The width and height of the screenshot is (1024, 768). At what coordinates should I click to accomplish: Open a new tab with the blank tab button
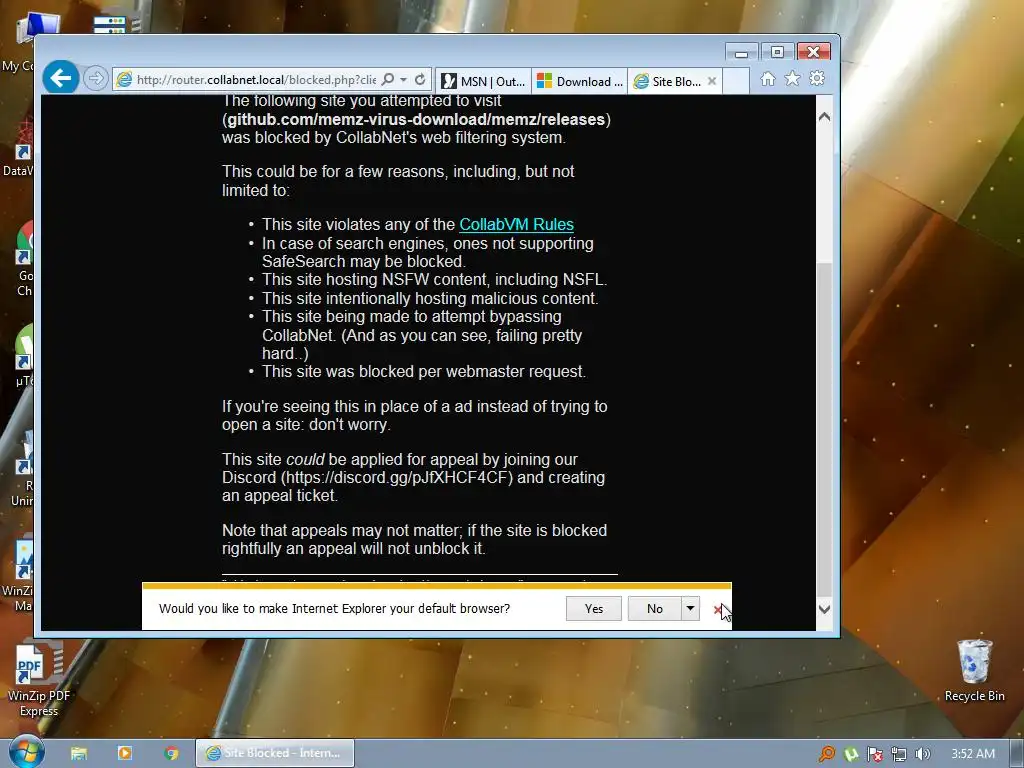[x=735, y=81]
